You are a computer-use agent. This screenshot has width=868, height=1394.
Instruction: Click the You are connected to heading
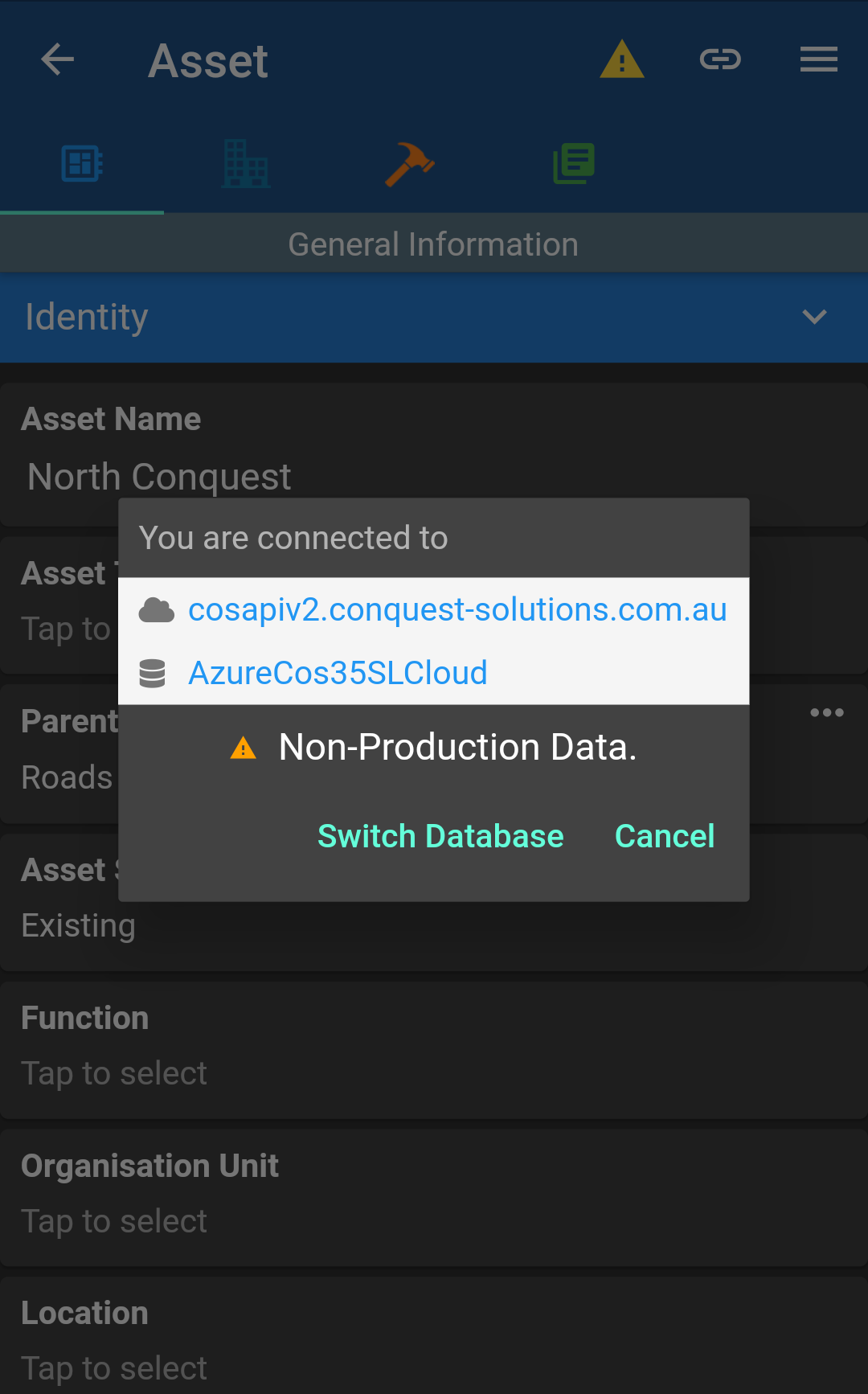293,538
